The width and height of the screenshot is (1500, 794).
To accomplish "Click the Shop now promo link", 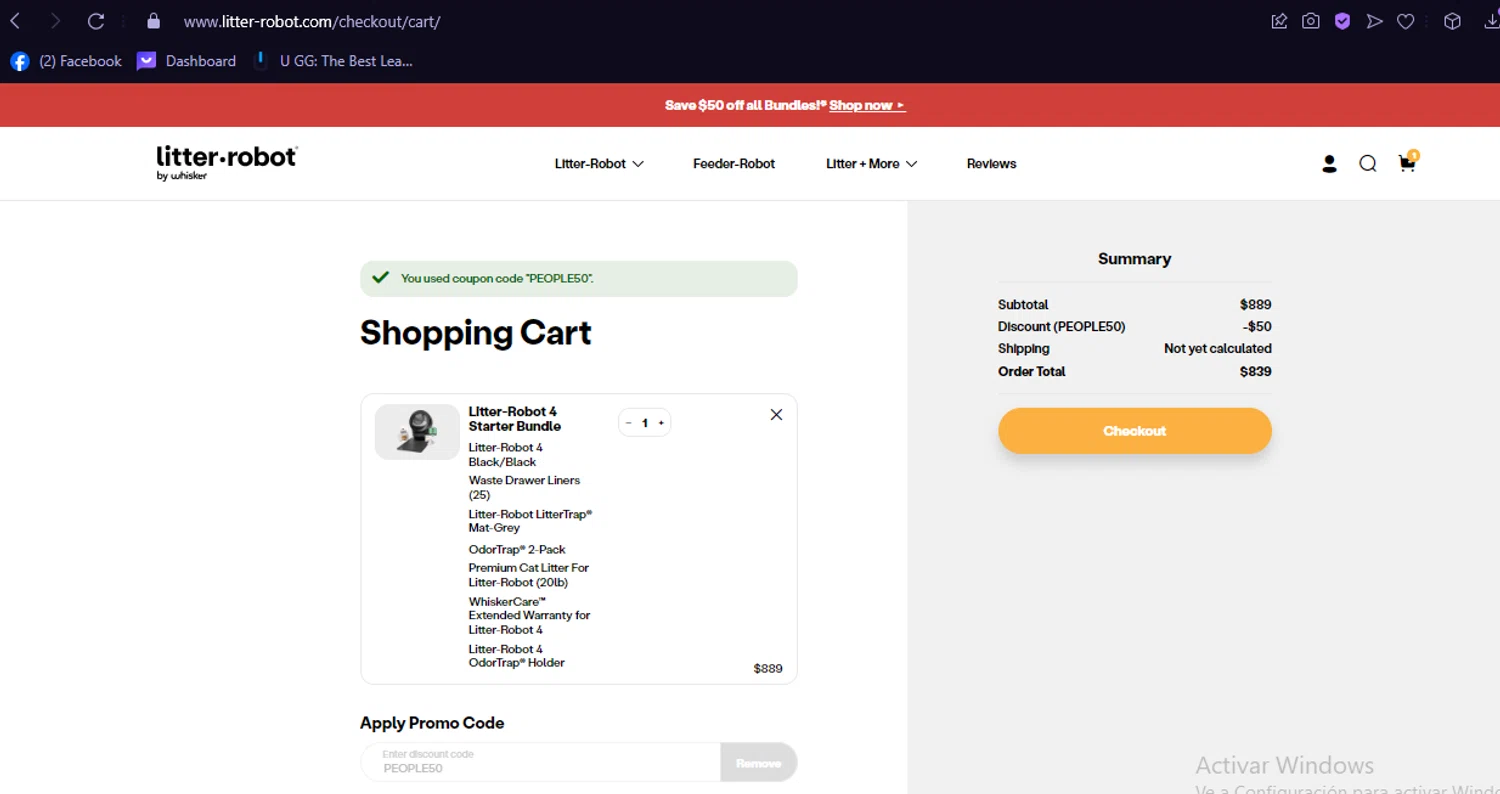I will tap(867, 105).
